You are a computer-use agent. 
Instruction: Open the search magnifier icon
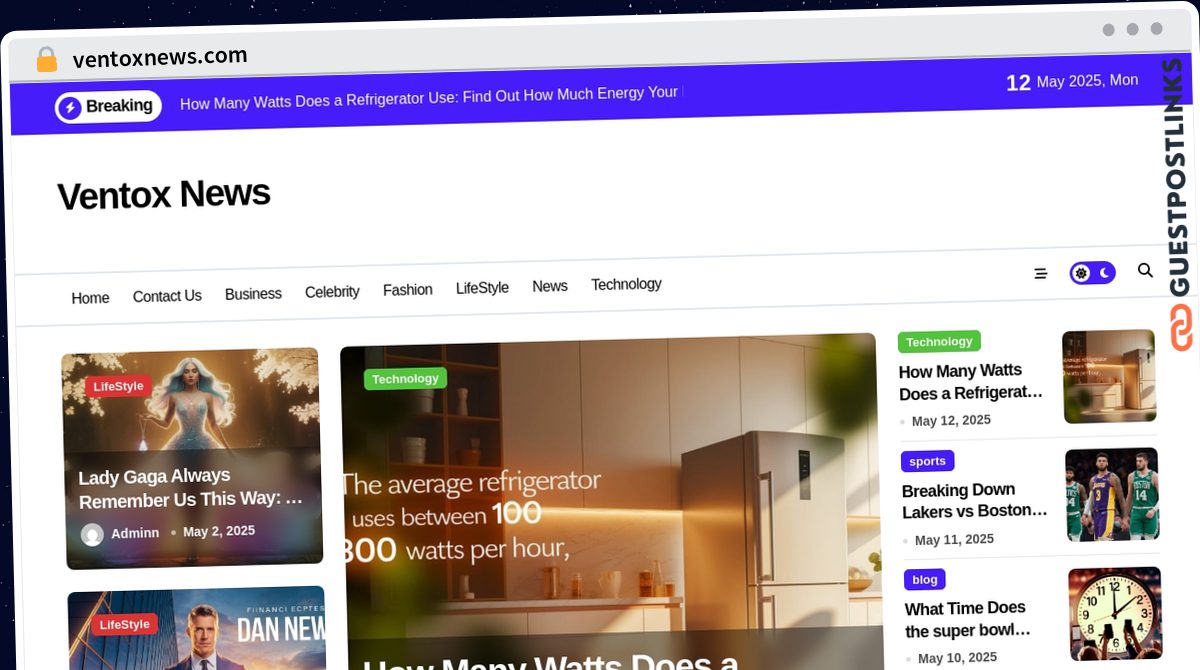point(1145,270)
